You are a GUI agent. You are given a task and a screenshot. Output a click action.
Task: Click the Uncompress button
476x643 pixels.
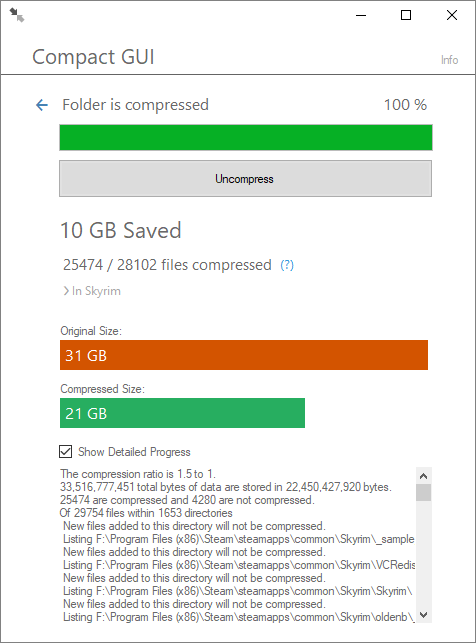coord(245,178)
